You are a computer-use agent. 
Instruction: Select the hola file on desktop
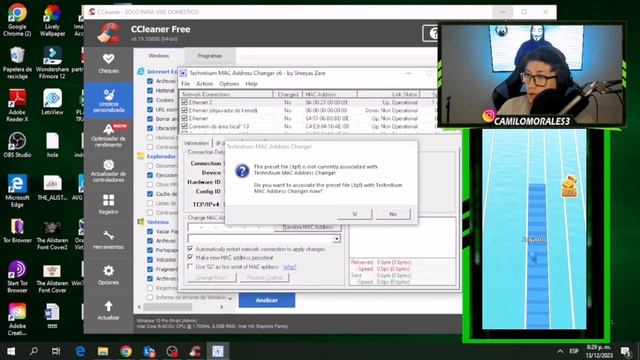coord(52,145)
